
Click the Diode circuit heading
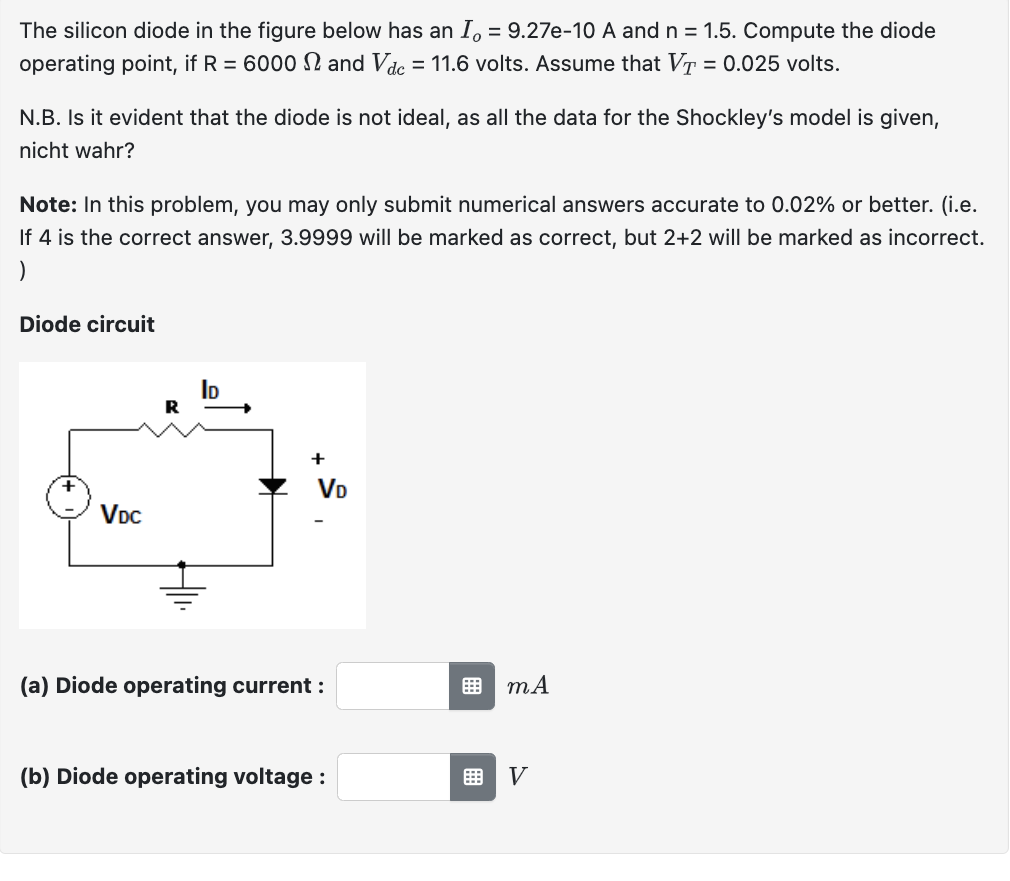pos(85,324)
